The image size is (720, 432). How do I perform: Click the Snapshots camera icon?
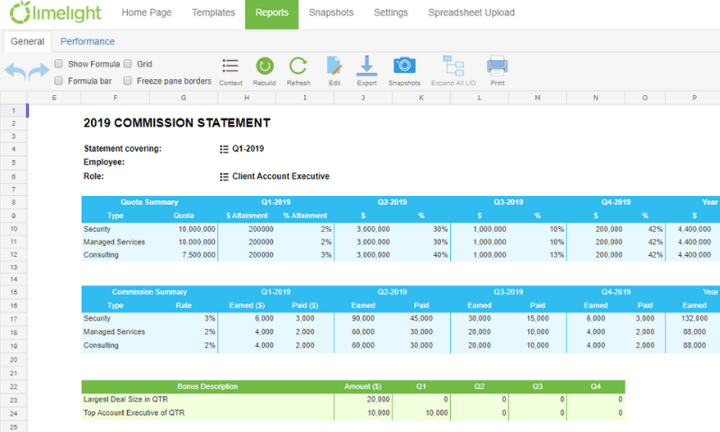tap(404, 66)
